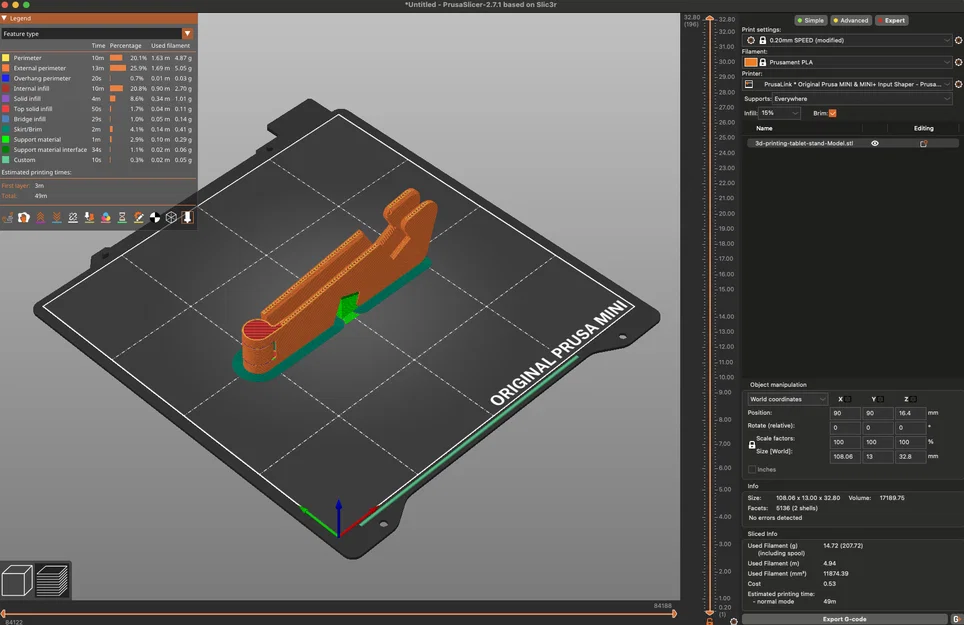Open the Infill 15% dropdown

[x=780, y=113]
